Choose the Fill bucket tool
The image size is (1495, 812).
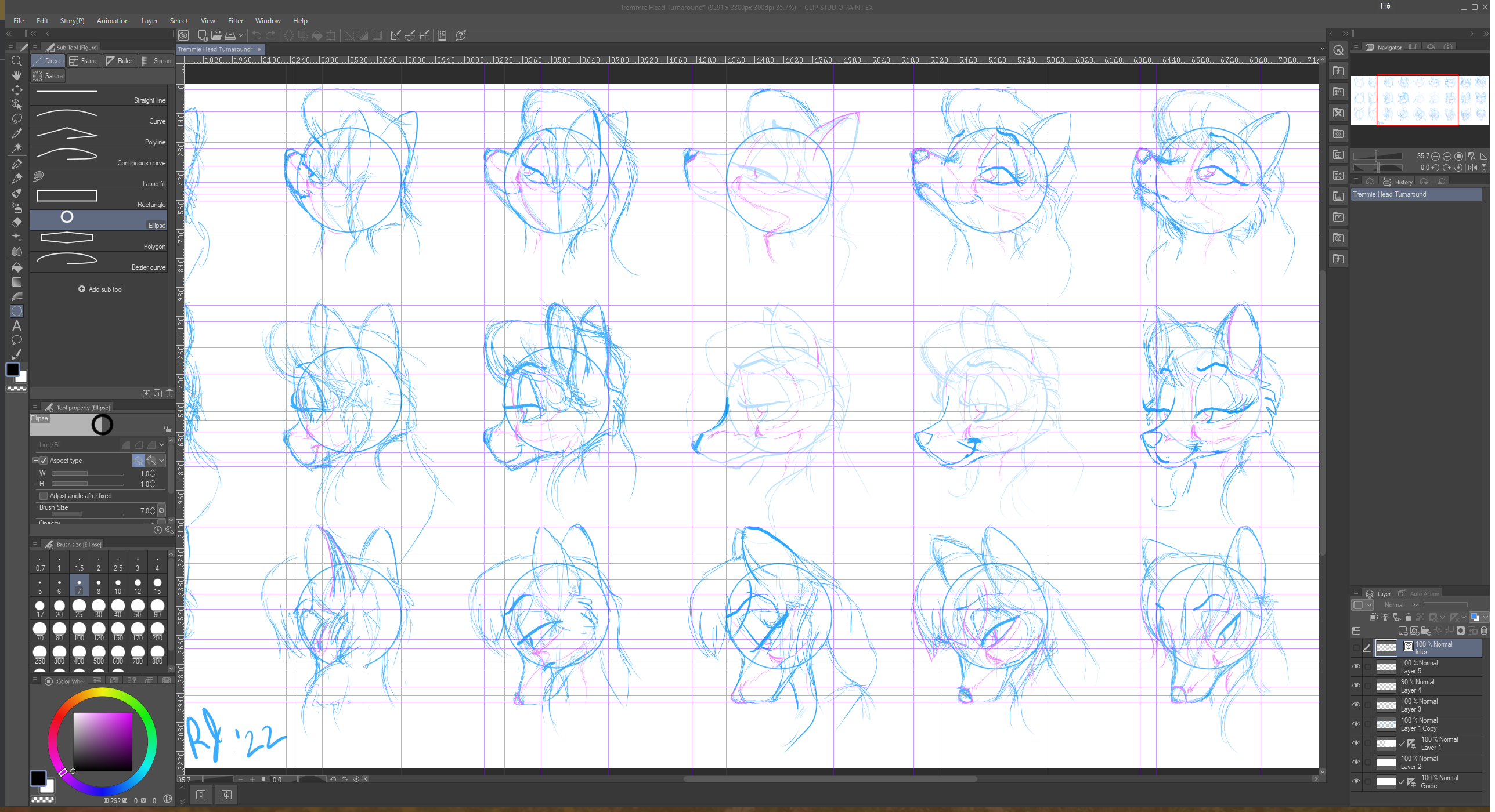pyautogui.click(x=17, y=267)
